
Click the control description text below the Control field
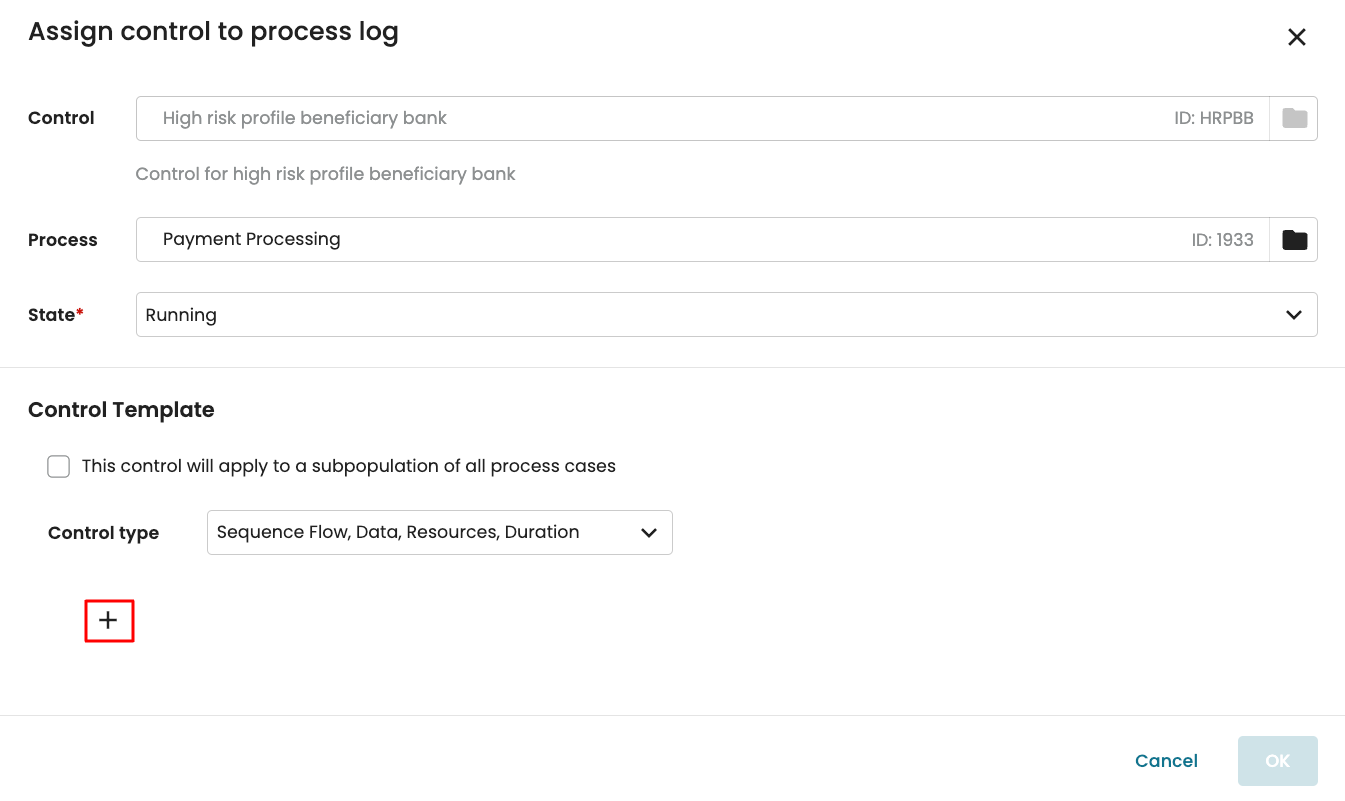[325, 174]
